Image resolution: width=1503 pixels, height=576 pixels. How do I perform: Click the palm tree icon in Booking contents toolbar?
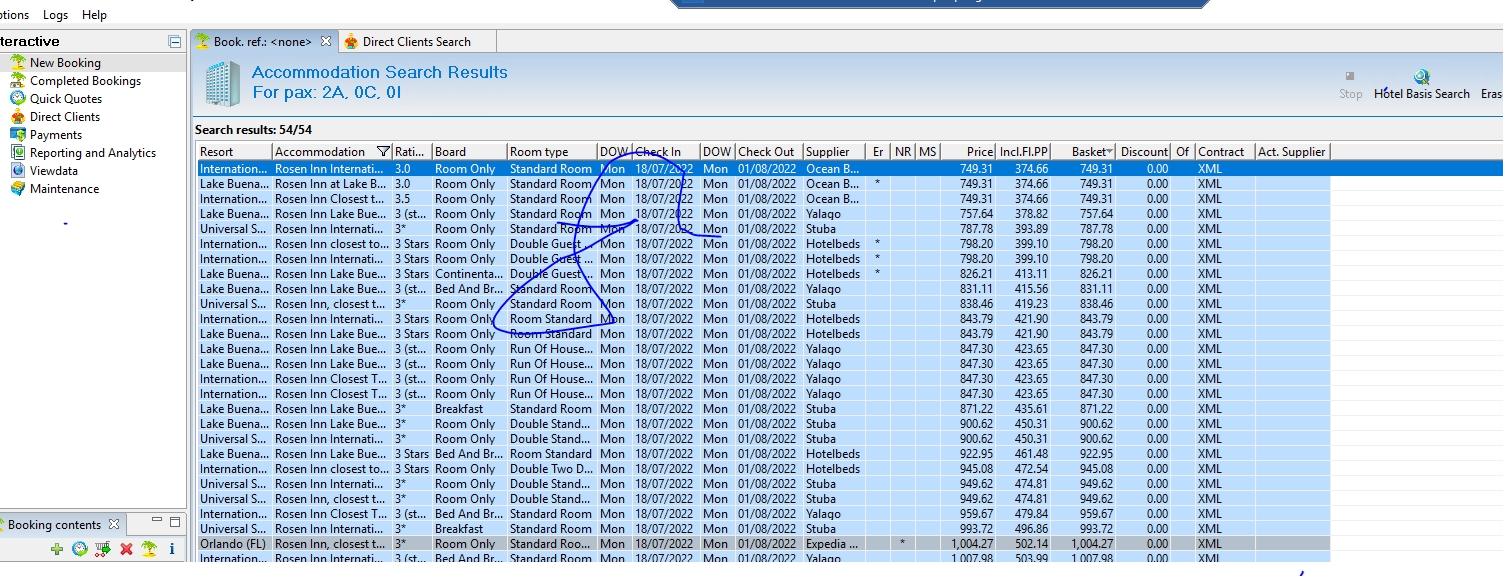(x=148, y=549)
